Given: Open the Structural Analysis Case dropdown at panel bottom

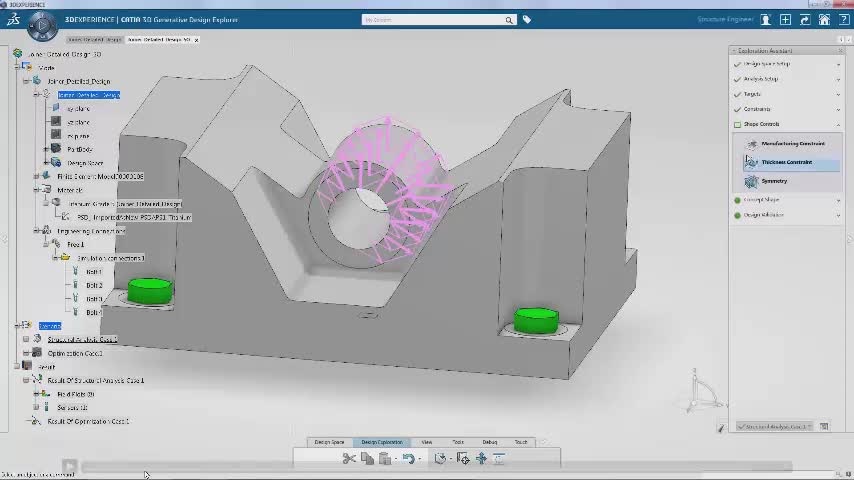Looking at the screenshot, I should coord(774,427).
